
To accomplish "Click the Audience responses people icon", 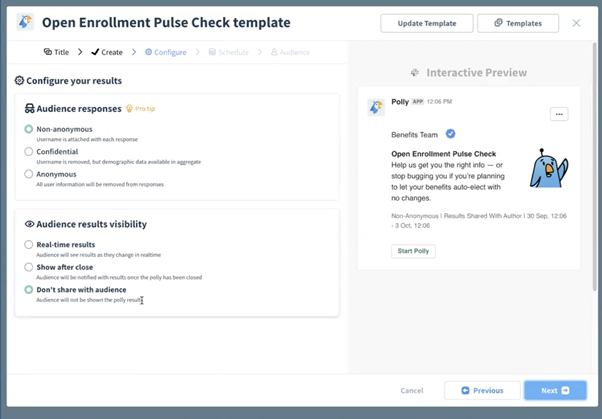I will pyautogui.click(x=29, y=108).
